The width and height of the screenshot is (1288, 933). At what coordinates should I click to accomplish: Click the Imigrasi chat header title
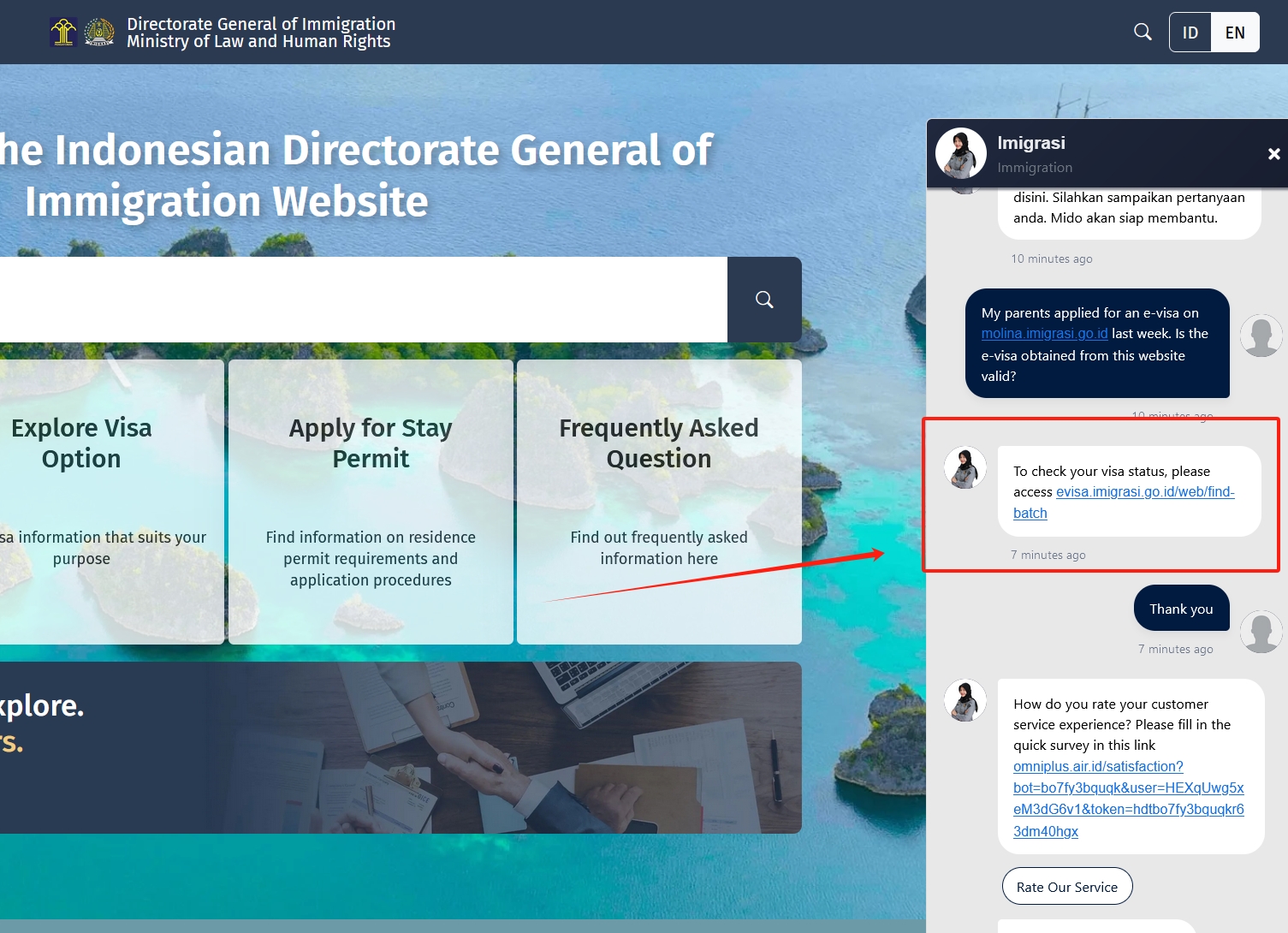point(1031,143)
